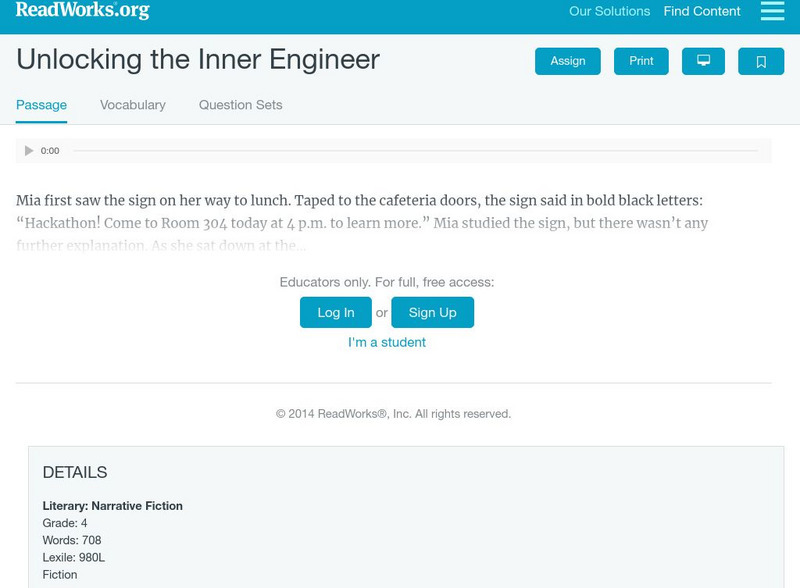The height and width of the screenshot is (588, 800).
Task: Click the passage preview text
Action: click(362, 223)
